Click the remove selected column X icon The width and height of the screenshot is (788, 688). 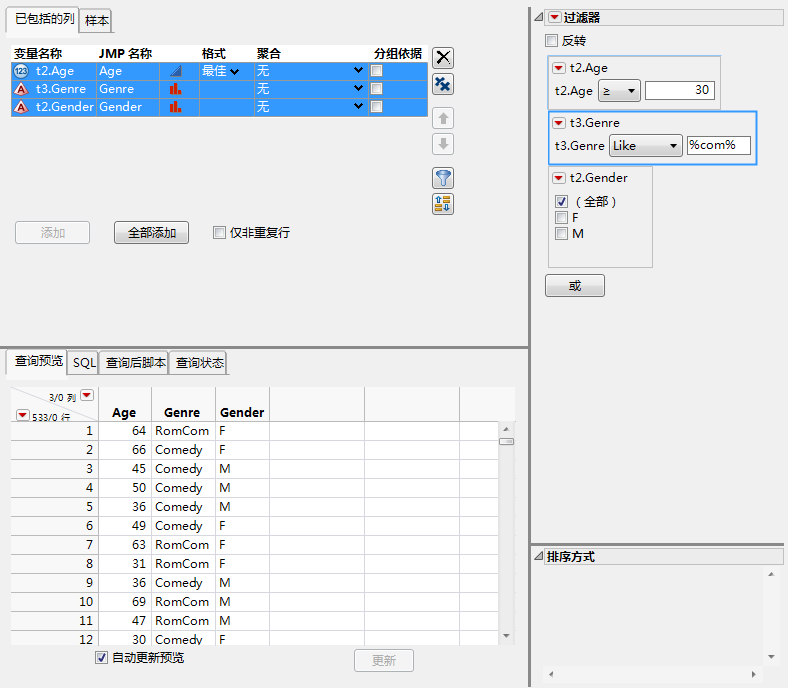tap(443, 57)
